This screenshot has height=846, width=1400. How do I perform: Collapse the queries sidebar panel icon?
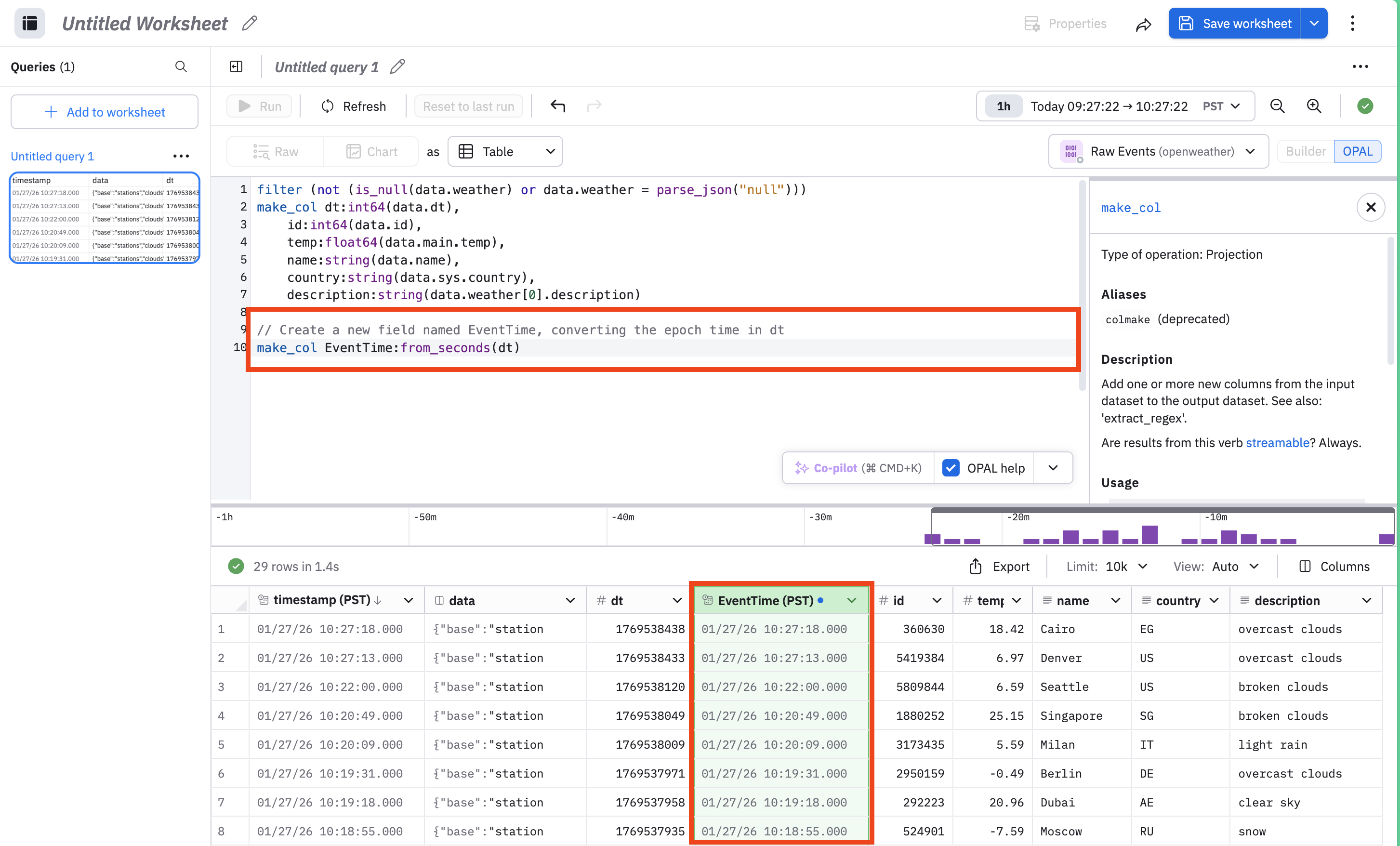tap(236, 66)
